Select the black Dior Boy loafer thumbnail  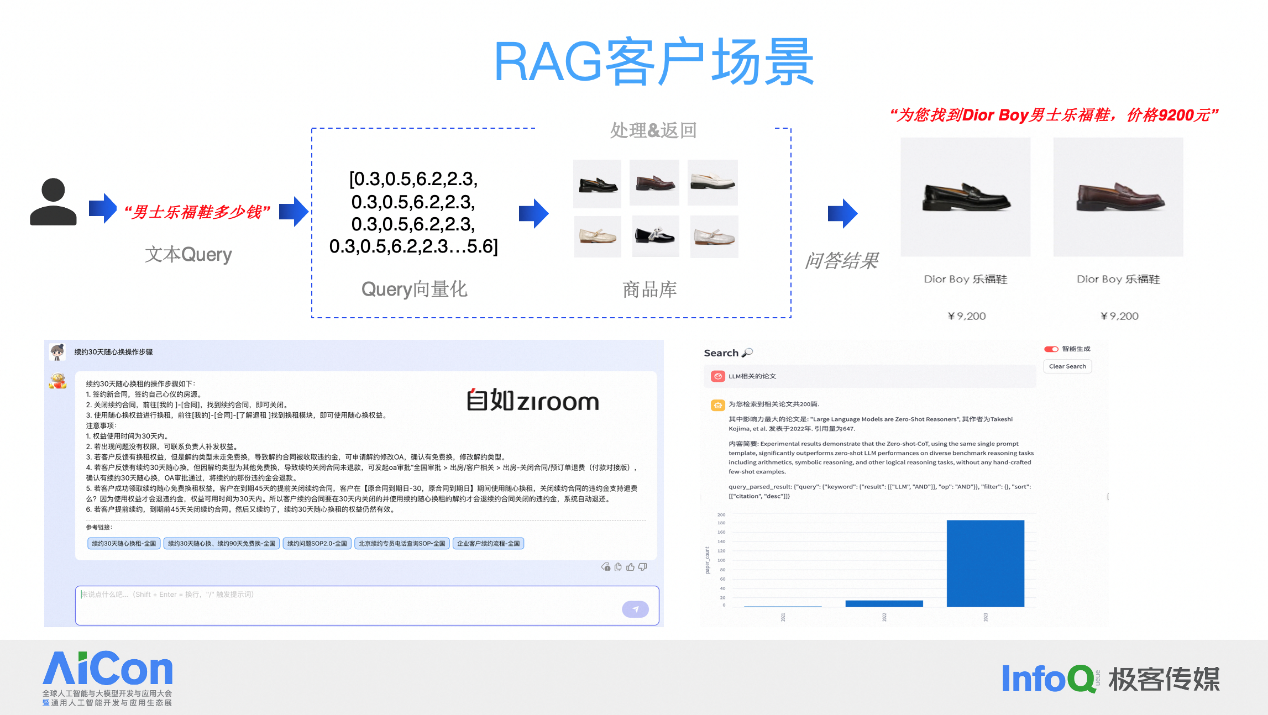coord(964,197)
